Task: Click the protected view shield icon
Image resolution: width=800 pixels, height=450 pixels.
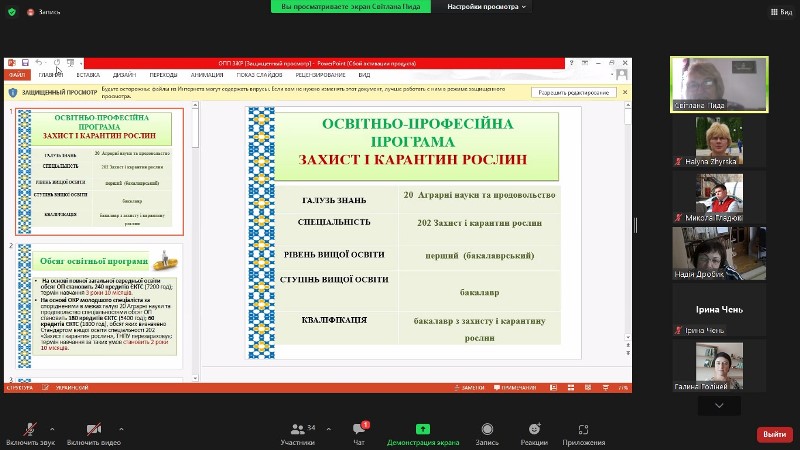Action: tap(13, 92)
